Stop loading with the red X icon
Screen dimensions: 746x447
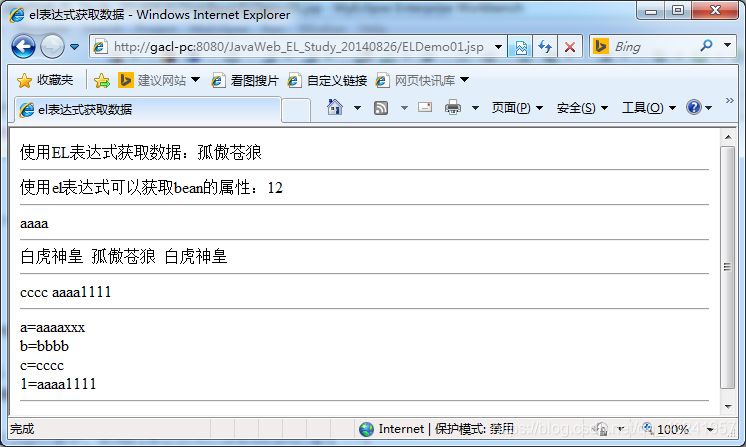[570, 47]
